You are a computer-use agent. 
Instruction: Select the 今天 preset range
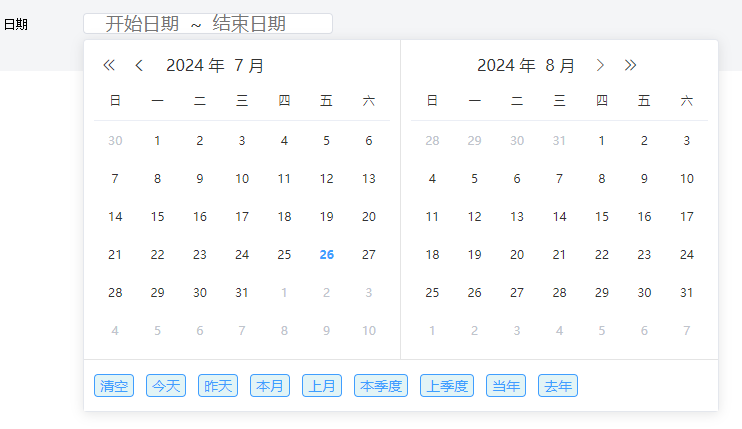pos(166,385)
